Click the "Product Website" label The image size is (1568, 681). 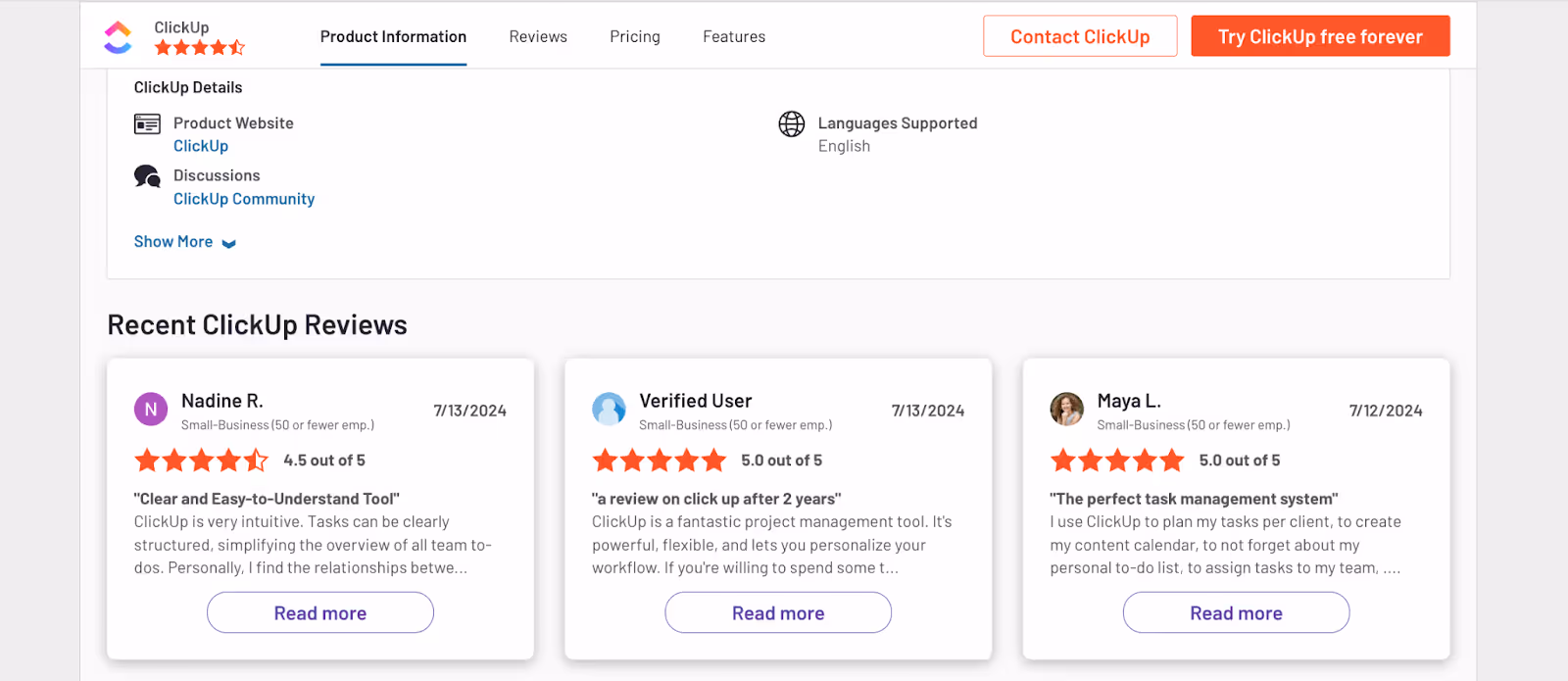233,123
